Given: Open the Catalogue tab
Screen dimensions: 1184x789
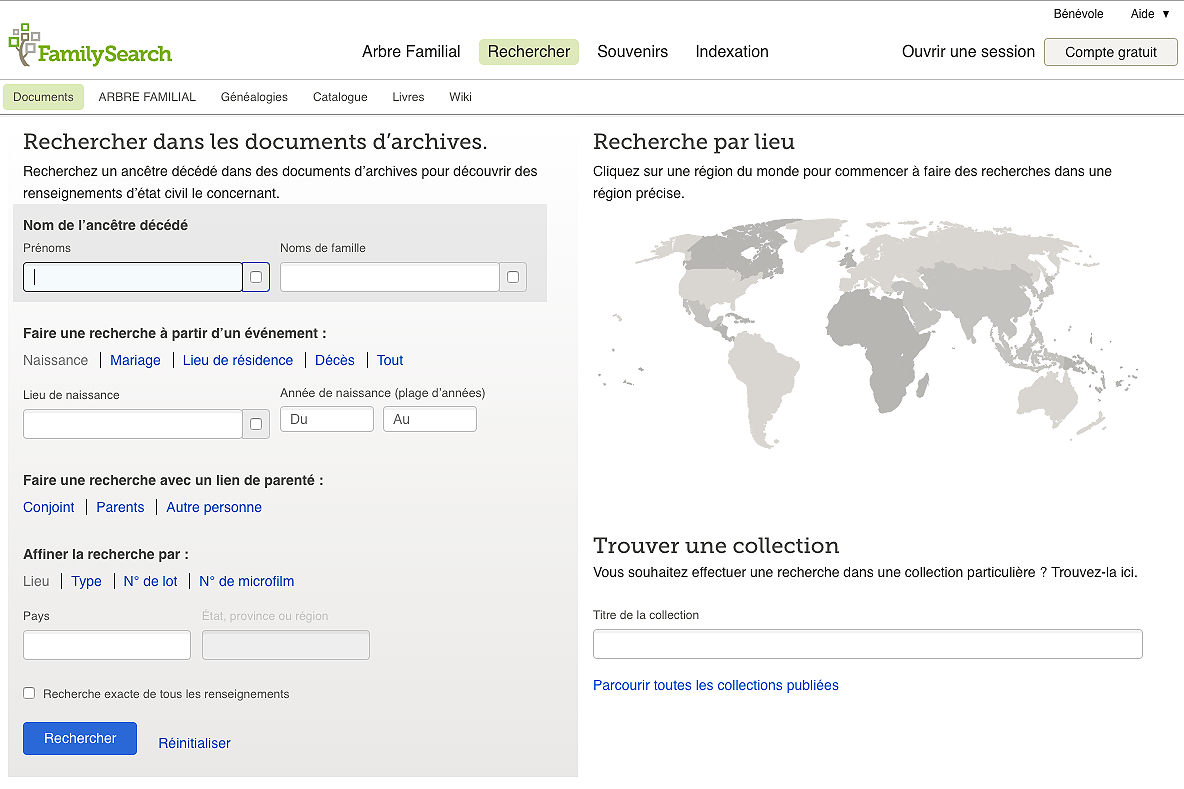Looking at the screenshot, I should click(x=340, y=97).
